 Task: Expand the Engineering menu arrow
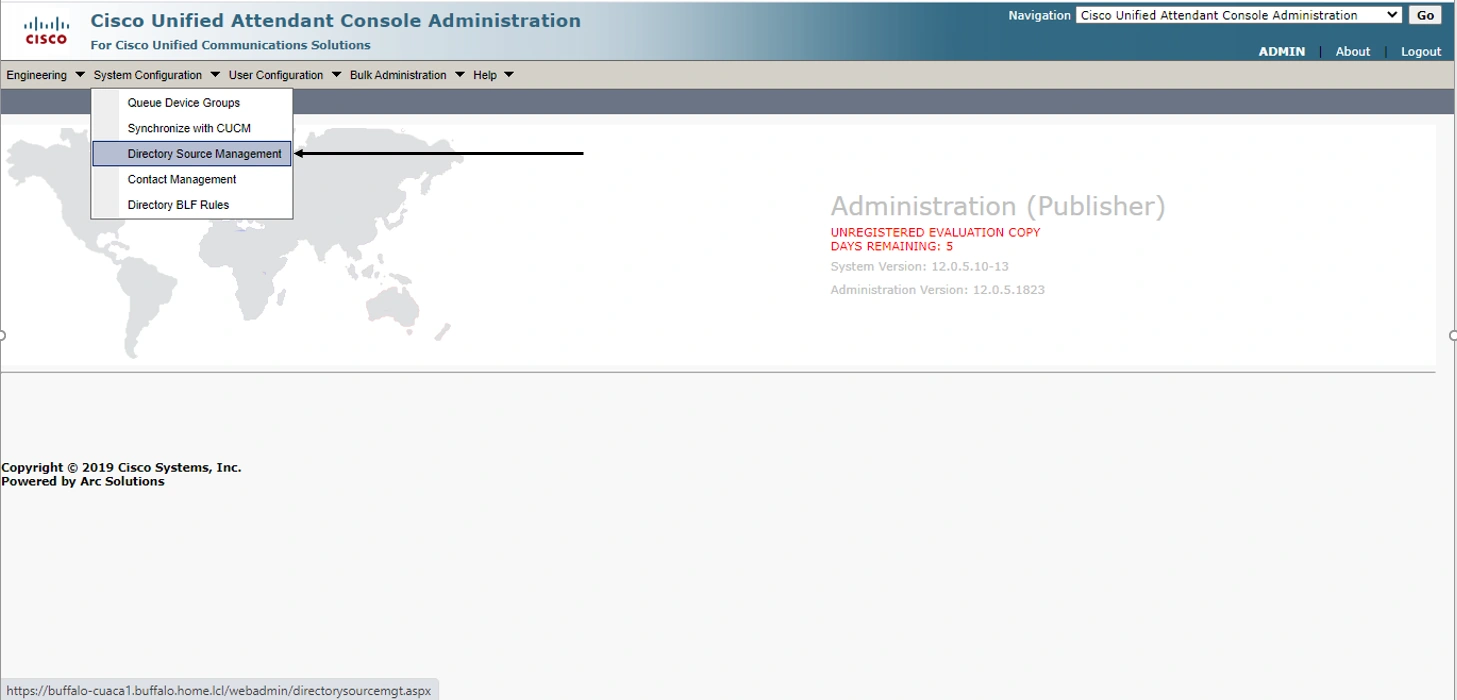point(80,75)
